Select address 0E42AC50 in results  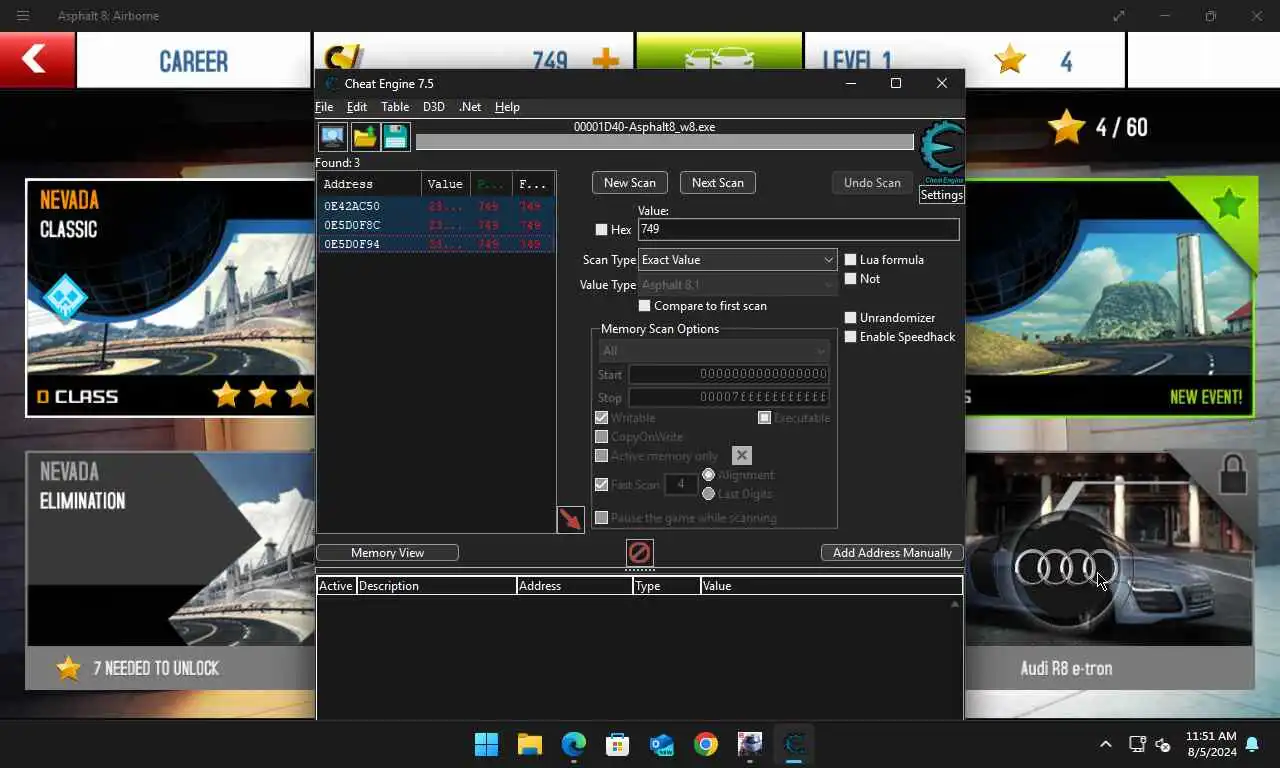436,207
